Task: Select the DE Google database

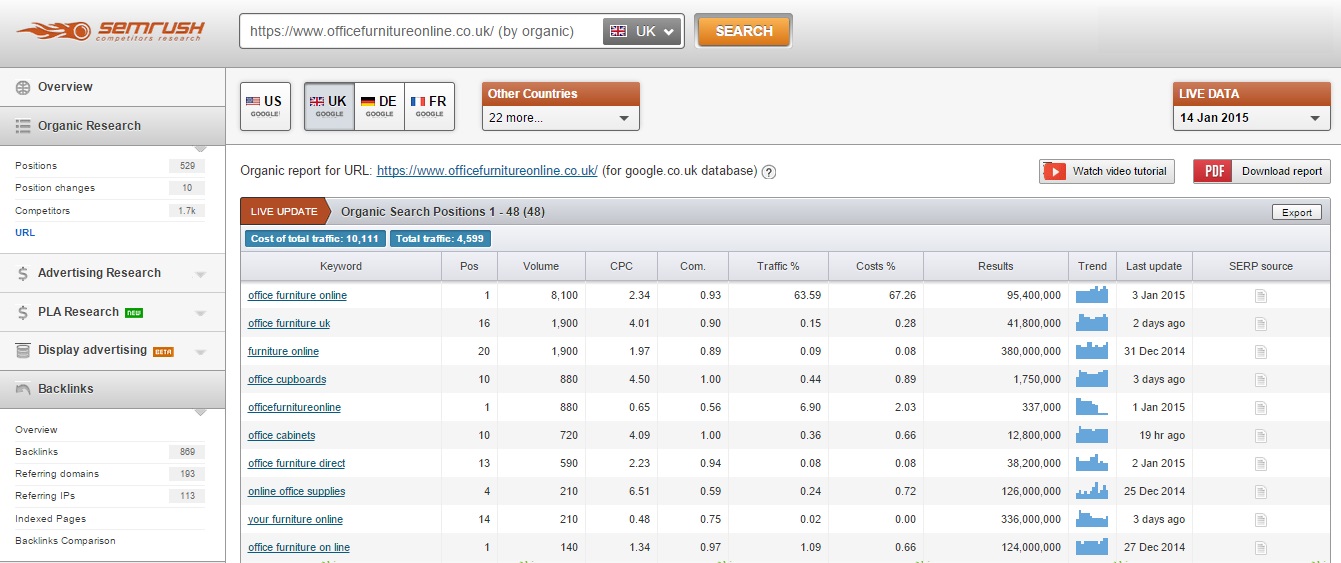Action: pos(379,106)
